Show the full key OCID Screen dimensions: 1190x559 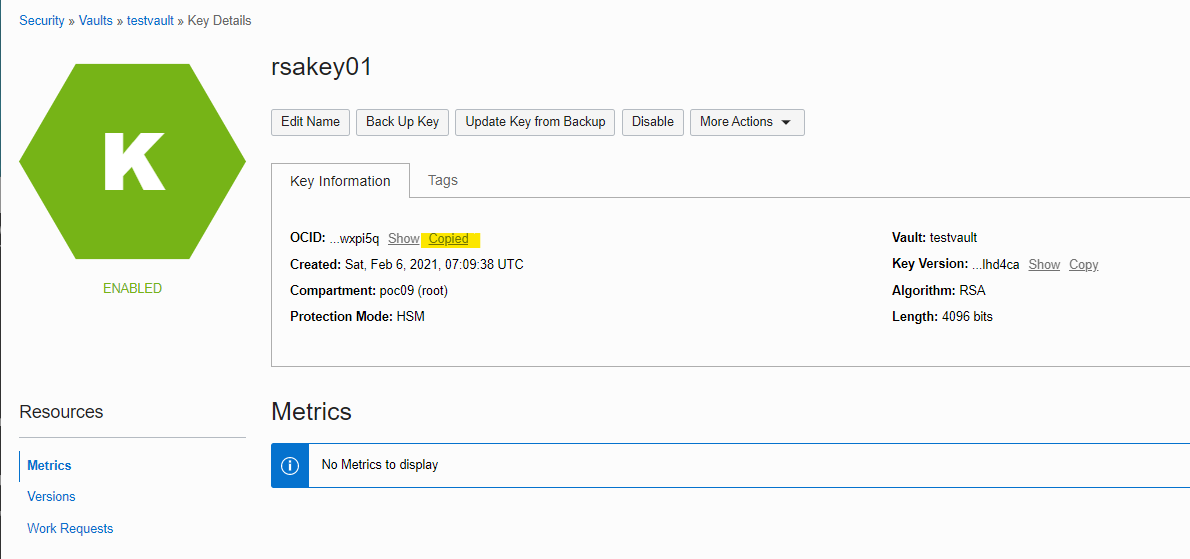click(403, 239)
